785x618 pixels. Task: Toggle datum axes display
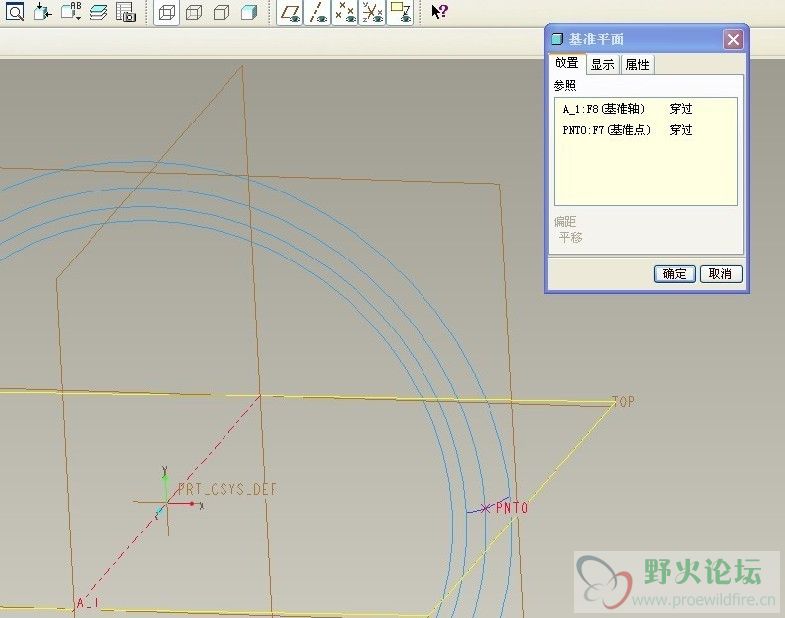tap(317, 12)
